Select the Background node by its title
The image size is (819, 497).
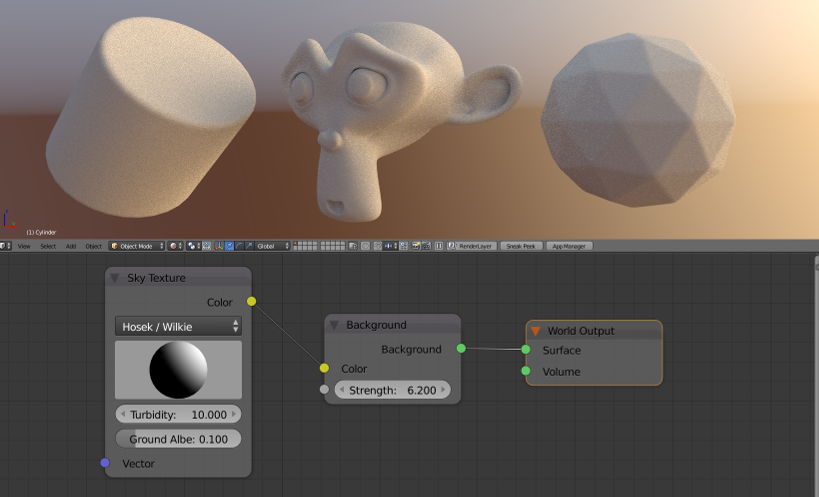[x=376, y=325]
